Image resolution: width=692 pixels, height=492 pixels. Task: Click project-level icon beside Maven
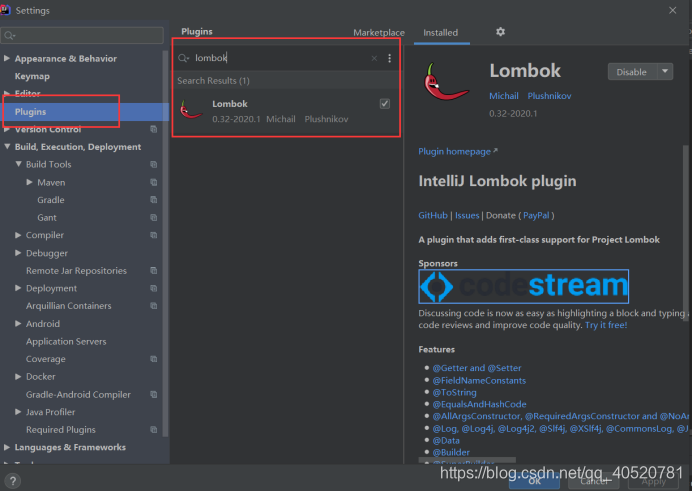154,182
